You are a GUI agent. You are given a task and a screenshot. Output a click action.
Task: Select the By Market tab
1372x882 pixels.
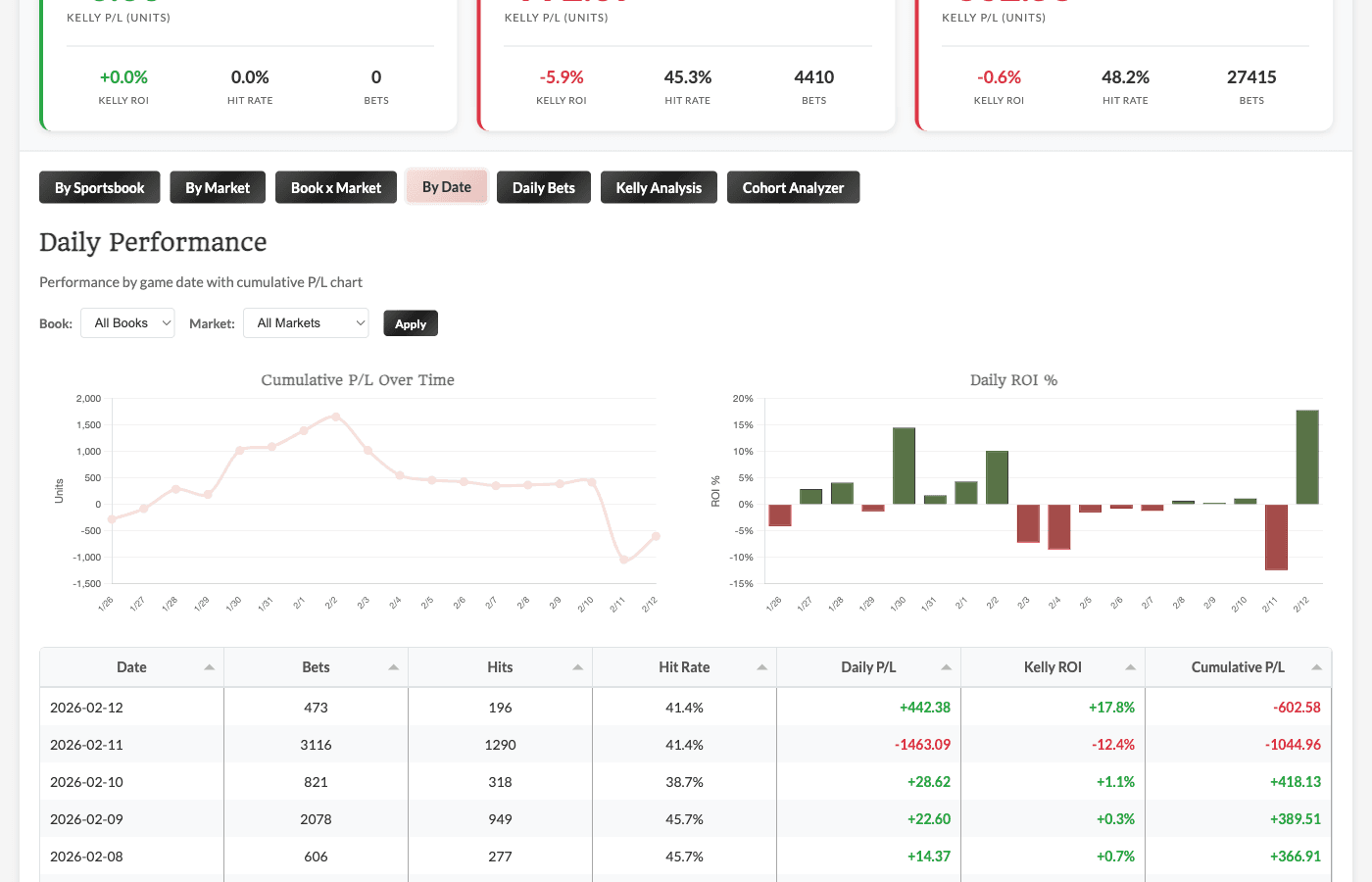tap(217, 187)
